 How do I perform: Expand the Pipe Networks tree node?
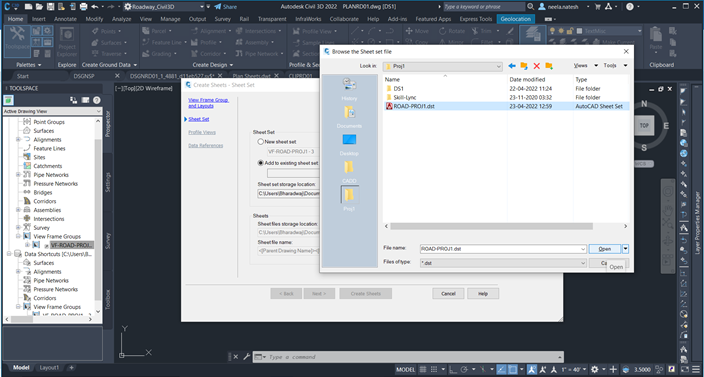pyautogui.click(x=18, y=175)
